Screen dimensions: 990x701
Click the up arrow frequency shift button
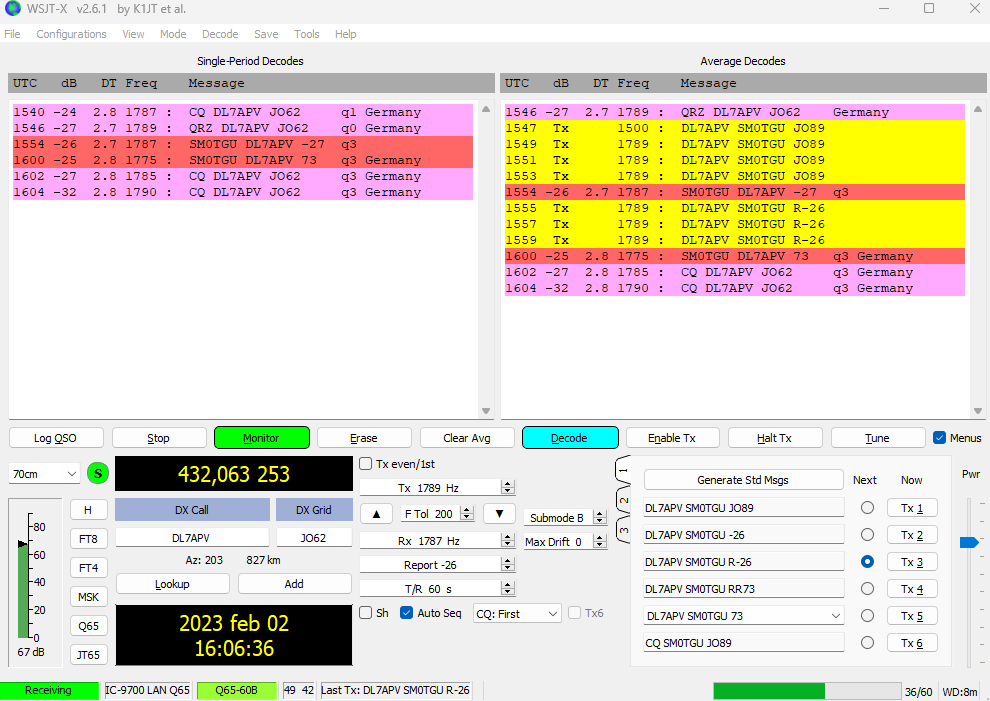pos(376,514)
